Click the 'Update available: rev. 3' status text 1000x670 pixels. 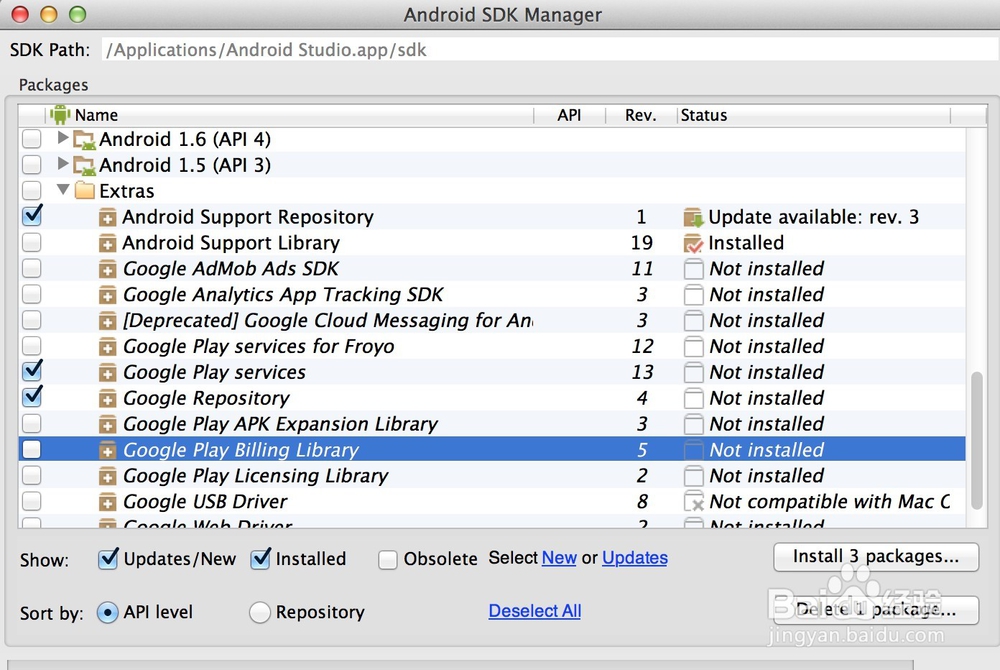[813, 217]
